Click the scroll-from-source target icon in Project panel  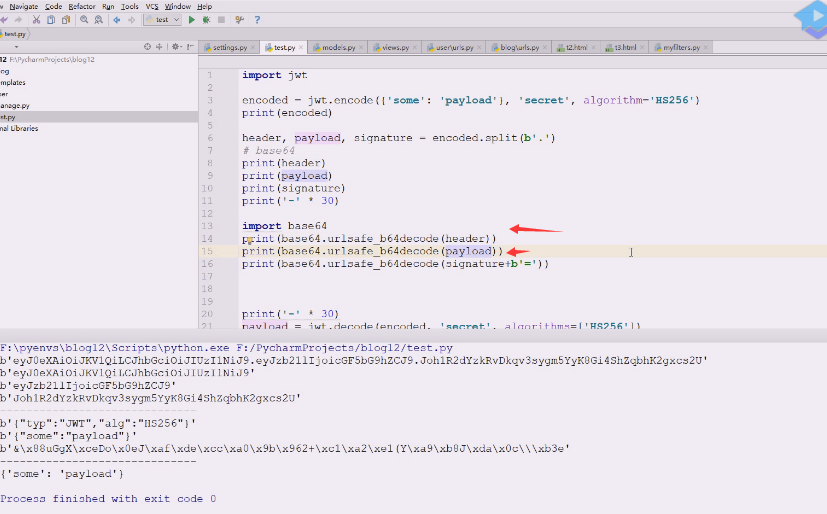click(147, 47)
